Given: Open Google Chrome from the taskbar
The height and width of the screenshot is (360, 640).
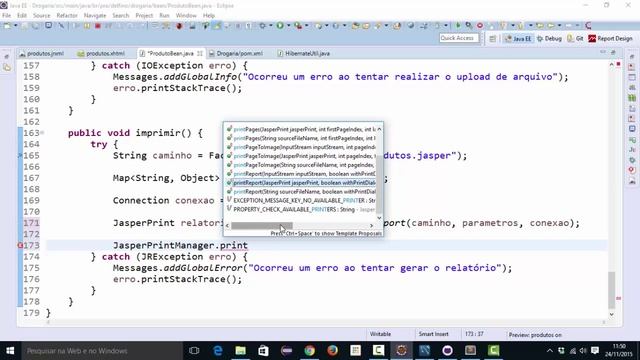Looking at the screenshot, I should 309,351.
